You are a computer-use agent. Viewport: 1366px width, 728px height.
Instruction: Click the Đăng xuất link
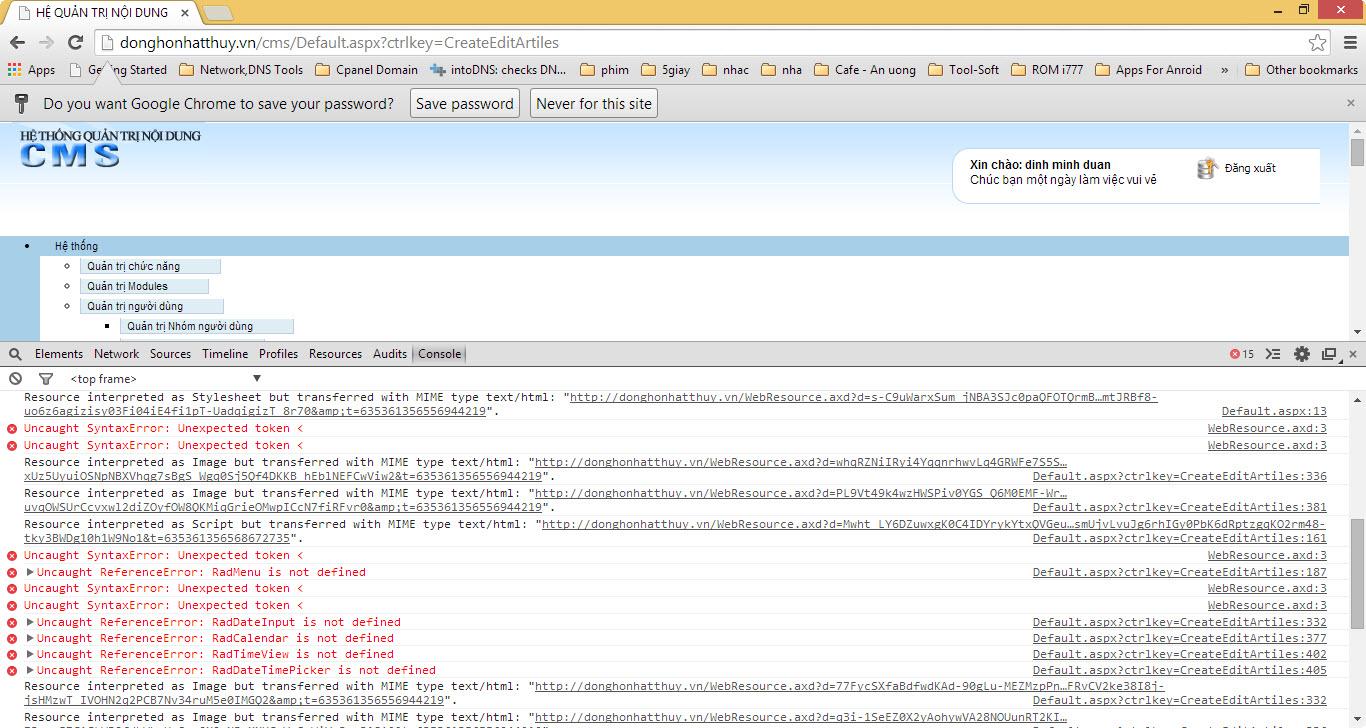[1250, 168]
